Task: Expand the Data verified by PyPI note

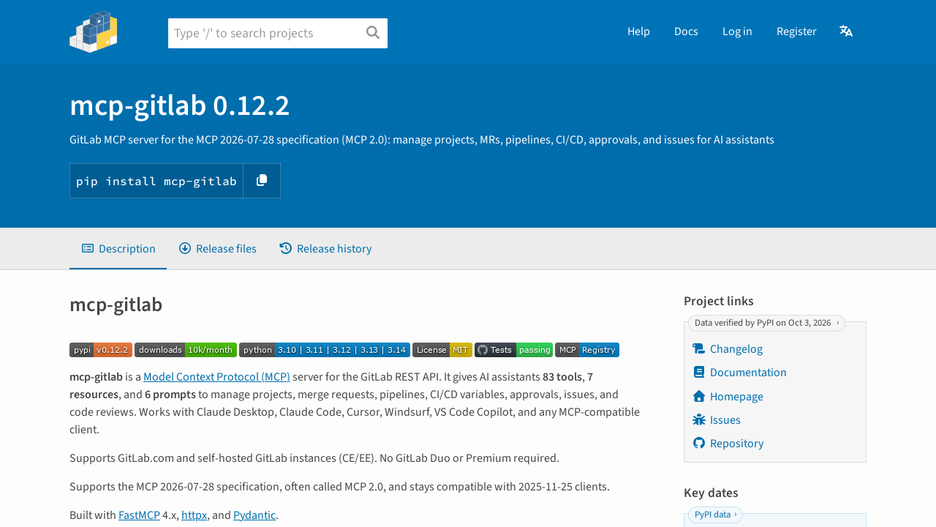Action: click(766, 323)
